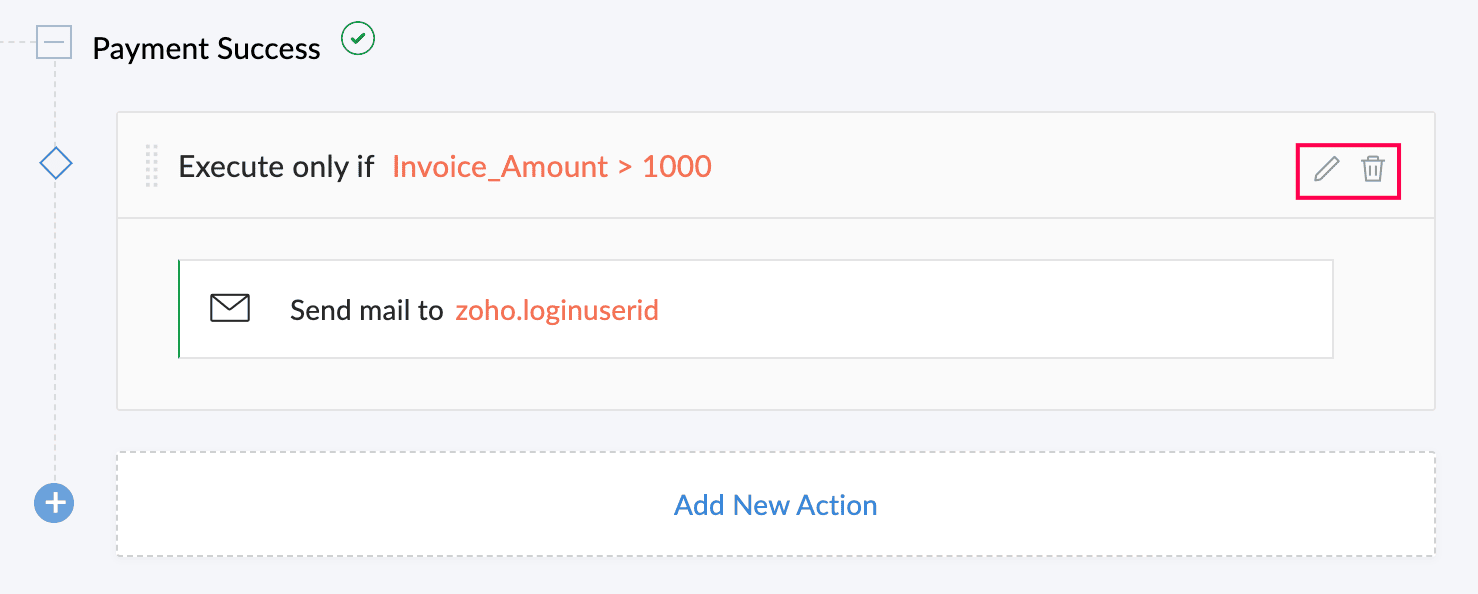
Task: Click the Add New Action link
Action: coord(776,505)
